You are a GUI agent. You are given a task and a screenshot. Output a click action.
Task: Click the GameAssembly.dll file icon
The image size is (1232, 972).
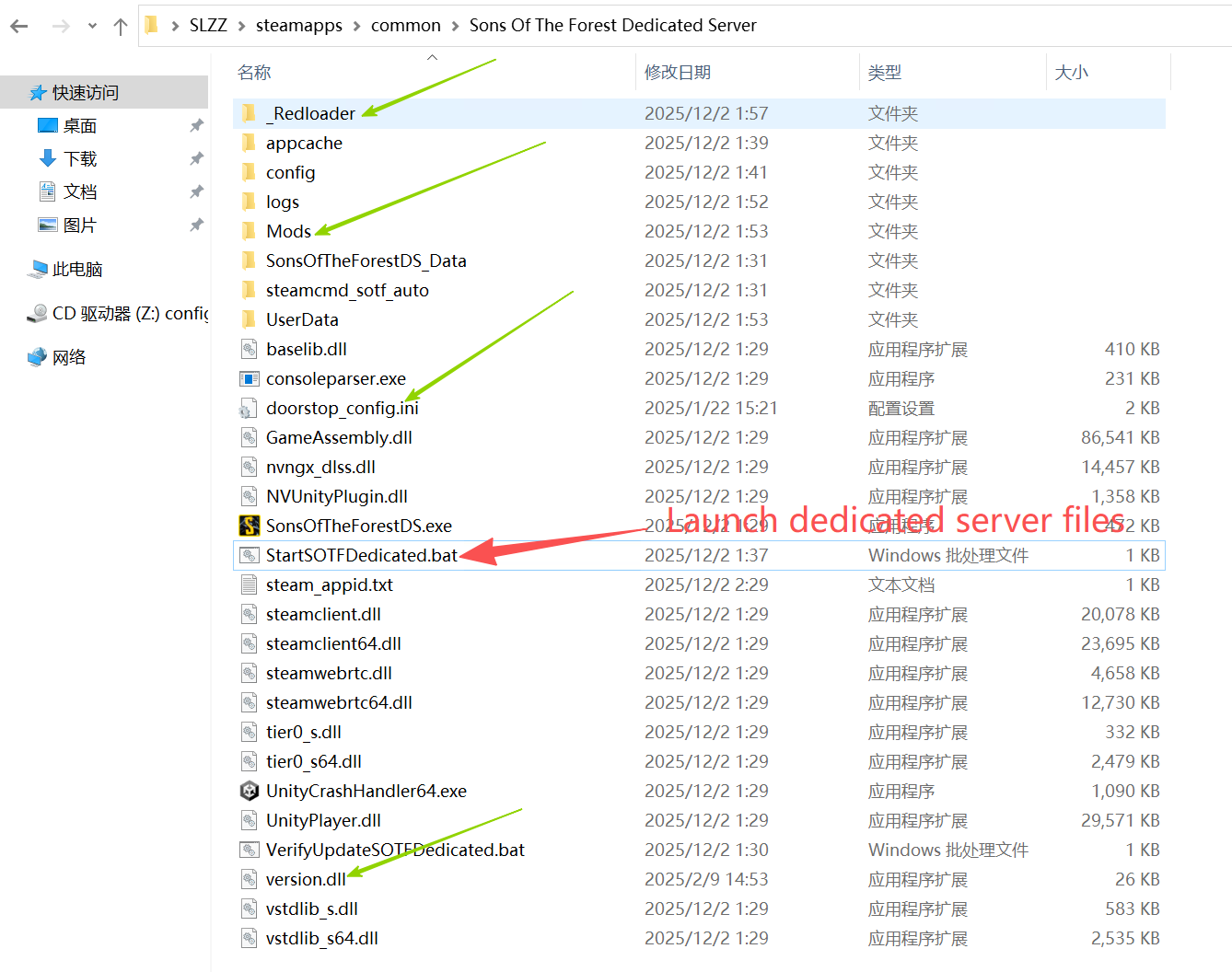(249, 437)
